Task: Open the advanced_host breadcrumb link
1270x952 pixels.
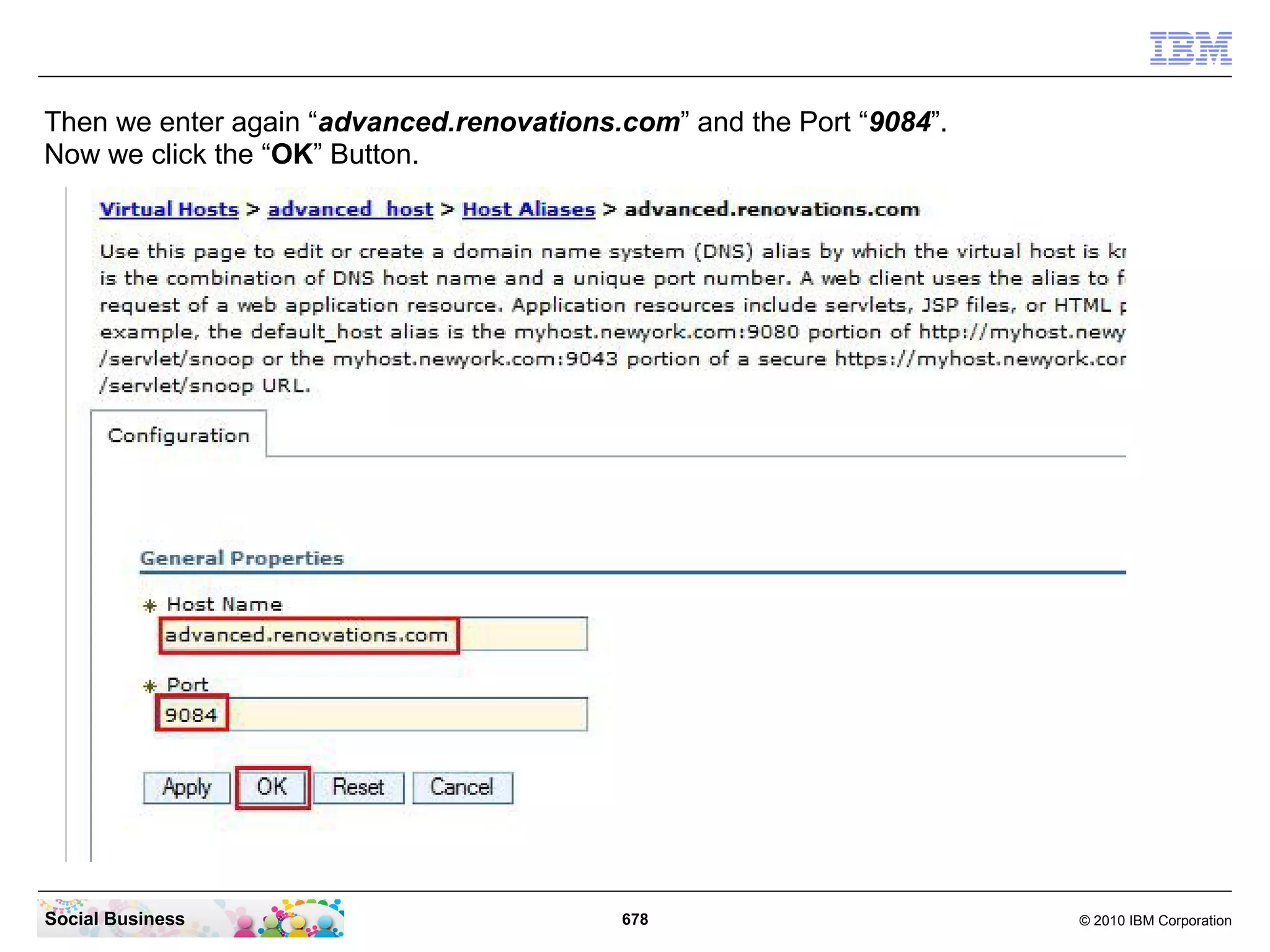Action: [x=350, y=209]
